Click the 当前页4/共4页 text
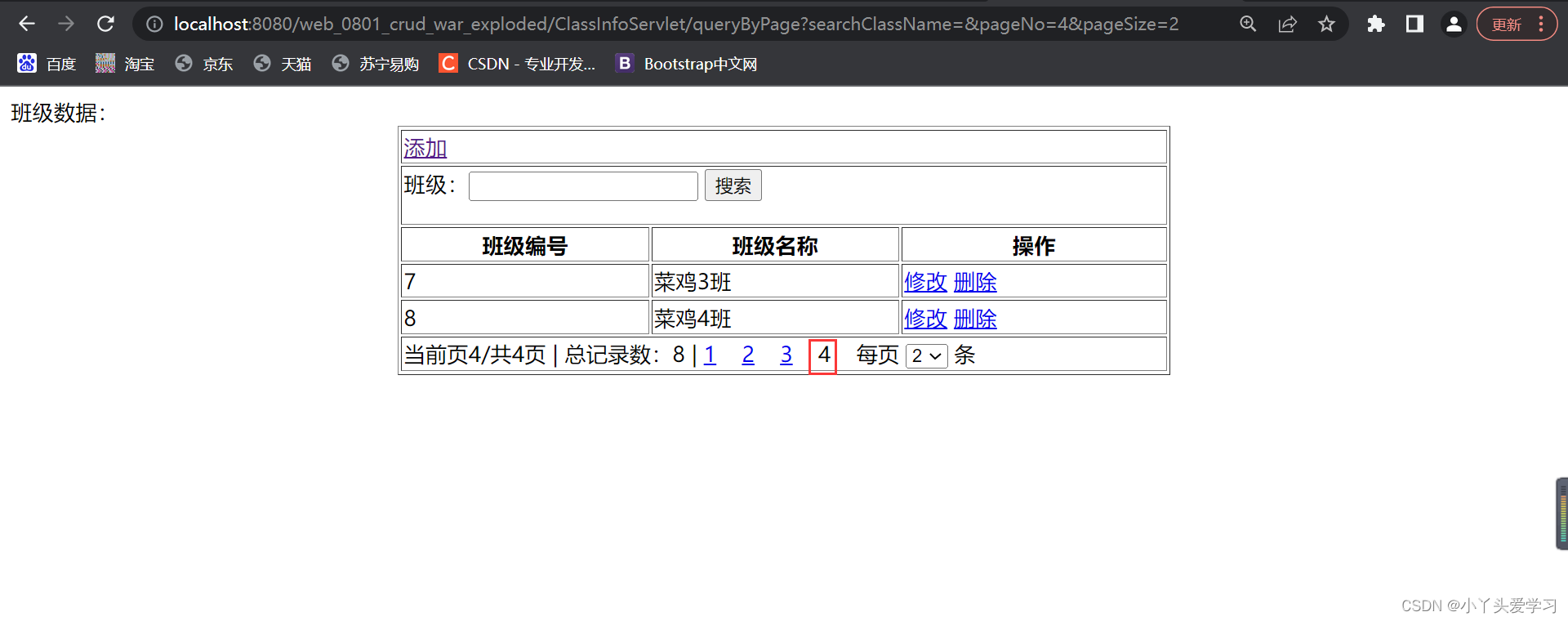This screenshot has width=1568, height=621. click(x=474, y=355)
